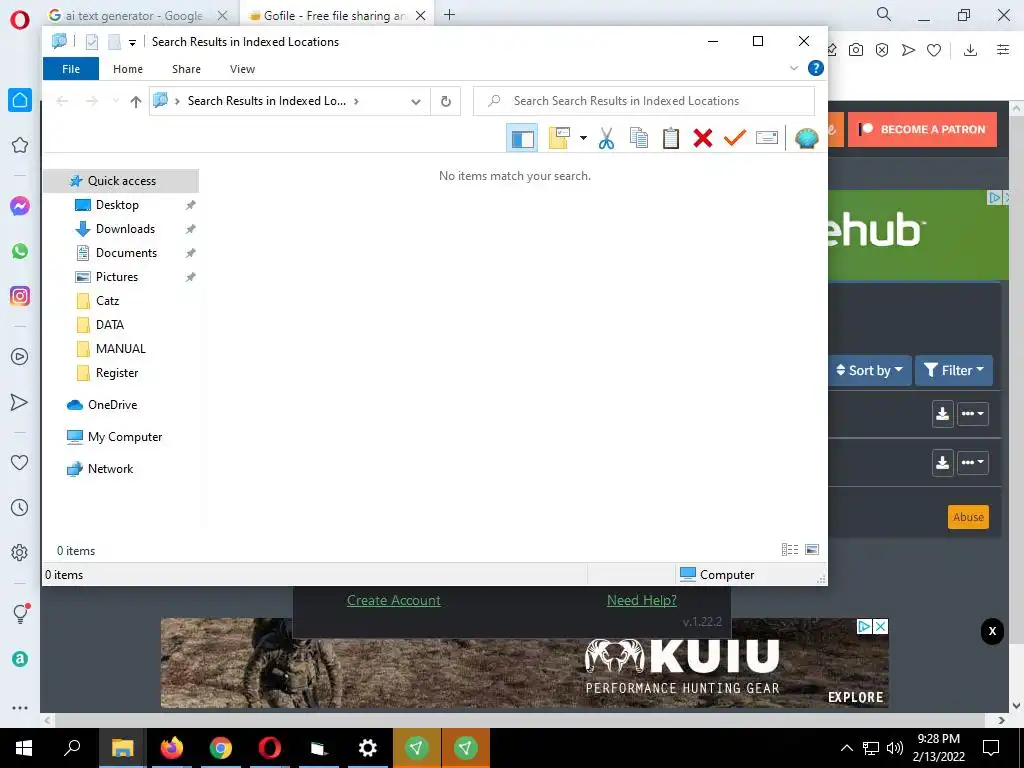Toggle the navigation pane toolbar button
Image resolution: width=1024 pixels, height=768 pixels.
522,138
